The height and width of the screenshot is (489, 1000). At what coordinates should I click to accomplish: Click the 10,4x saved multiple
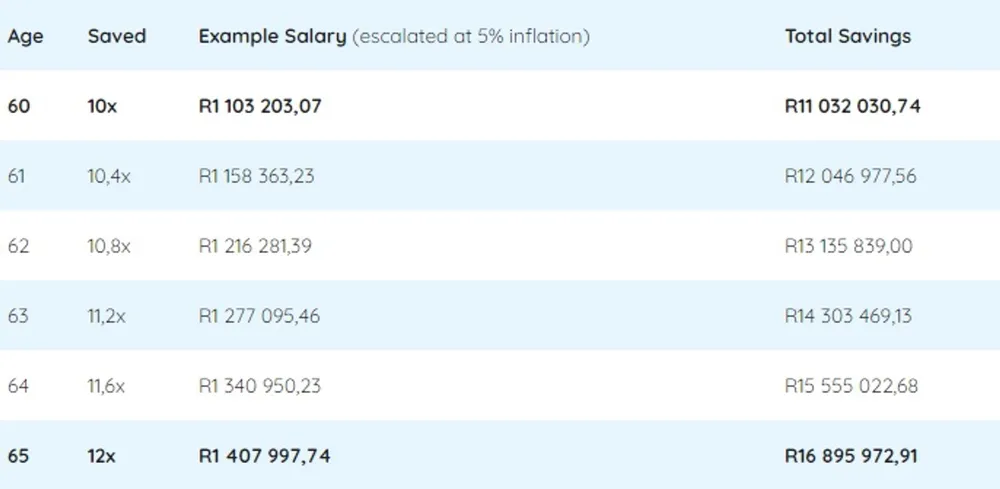click(x=109, y=176)
